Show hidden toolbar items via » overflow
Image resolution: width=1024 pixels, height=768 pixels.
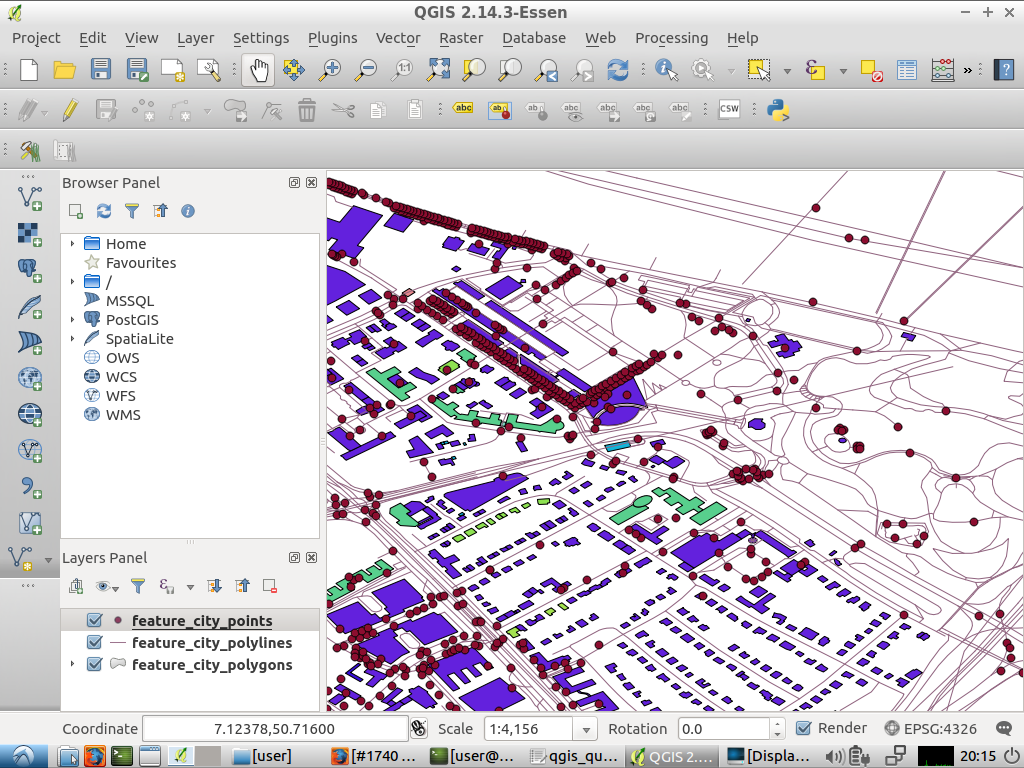tap(968, 70)
